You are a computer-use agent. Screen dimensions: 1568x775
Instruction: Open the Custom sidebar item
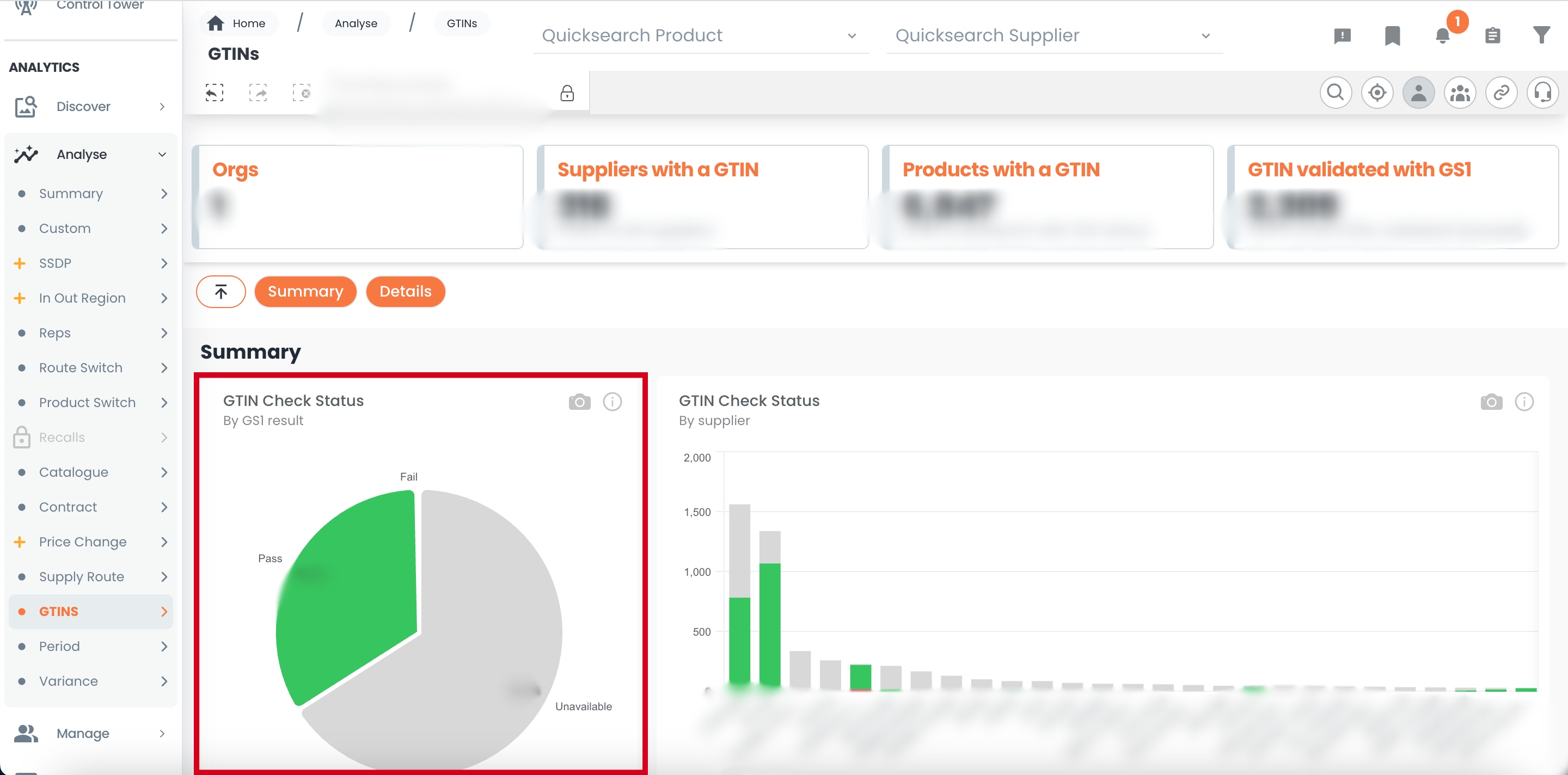coord(91,229)
